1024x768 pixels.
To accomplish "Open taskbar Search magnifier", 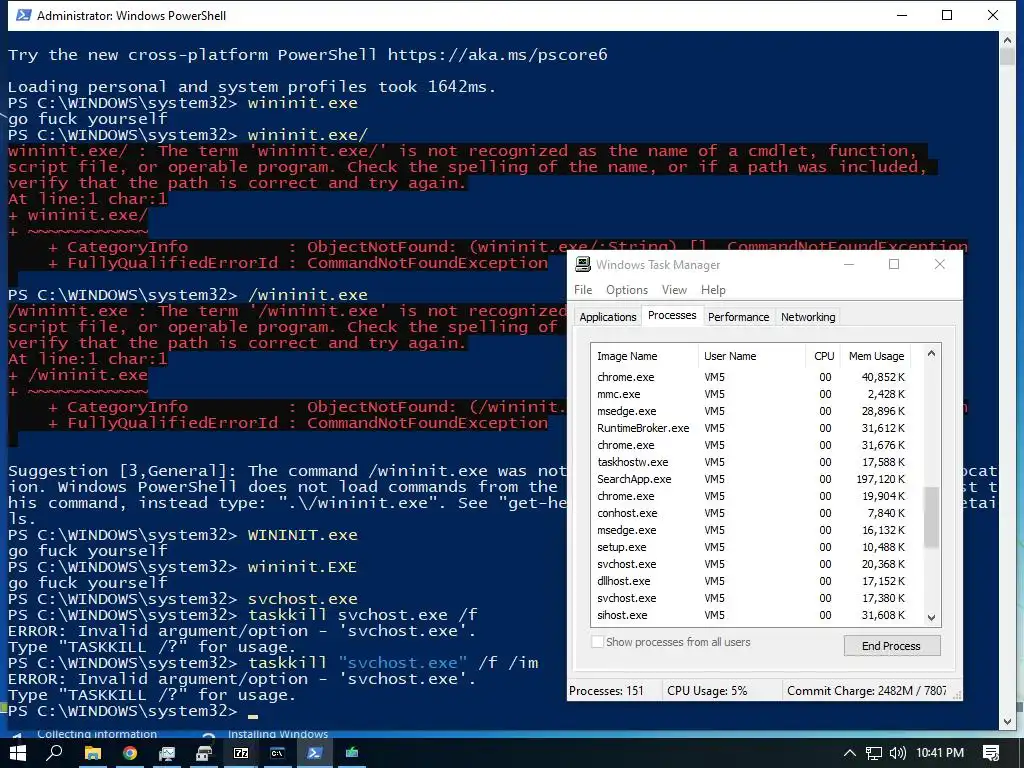I will 54,753.
